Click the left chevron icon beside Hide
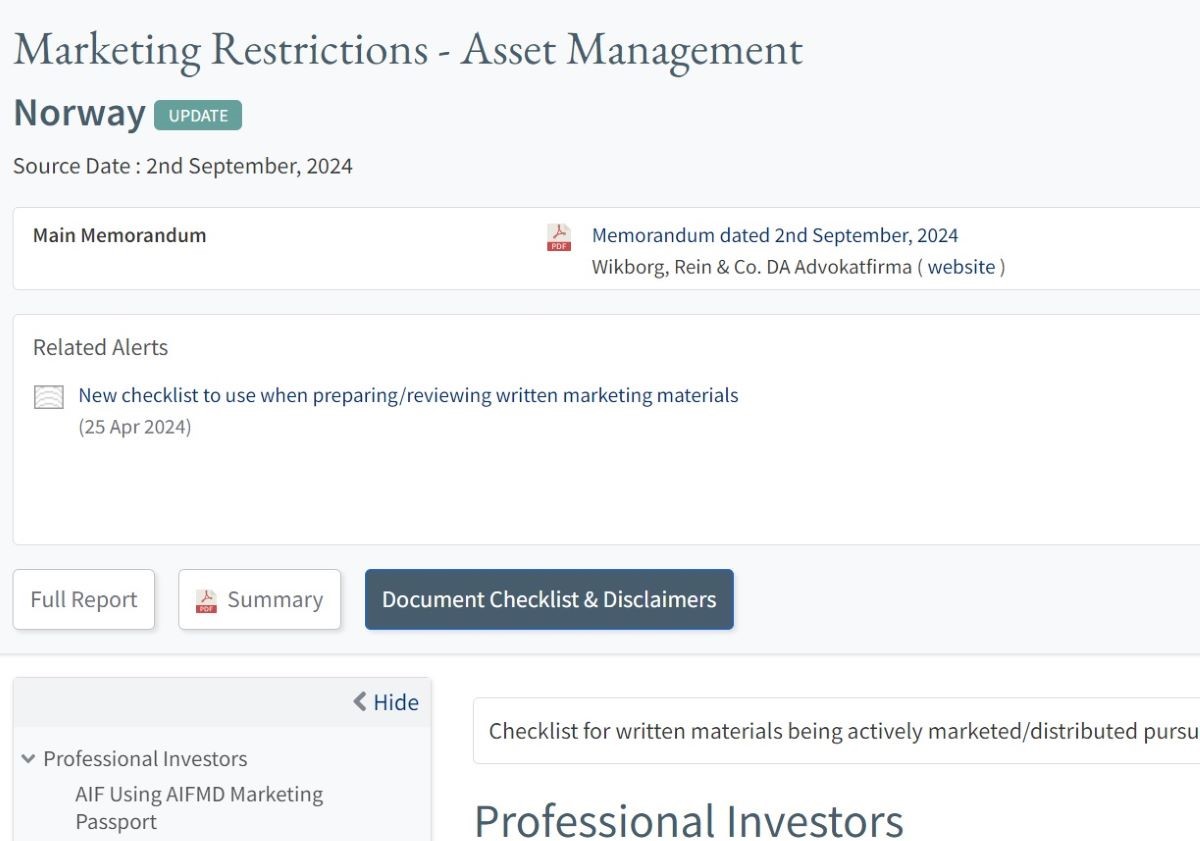The image size is (1200, 841). (x=360, y=702)
